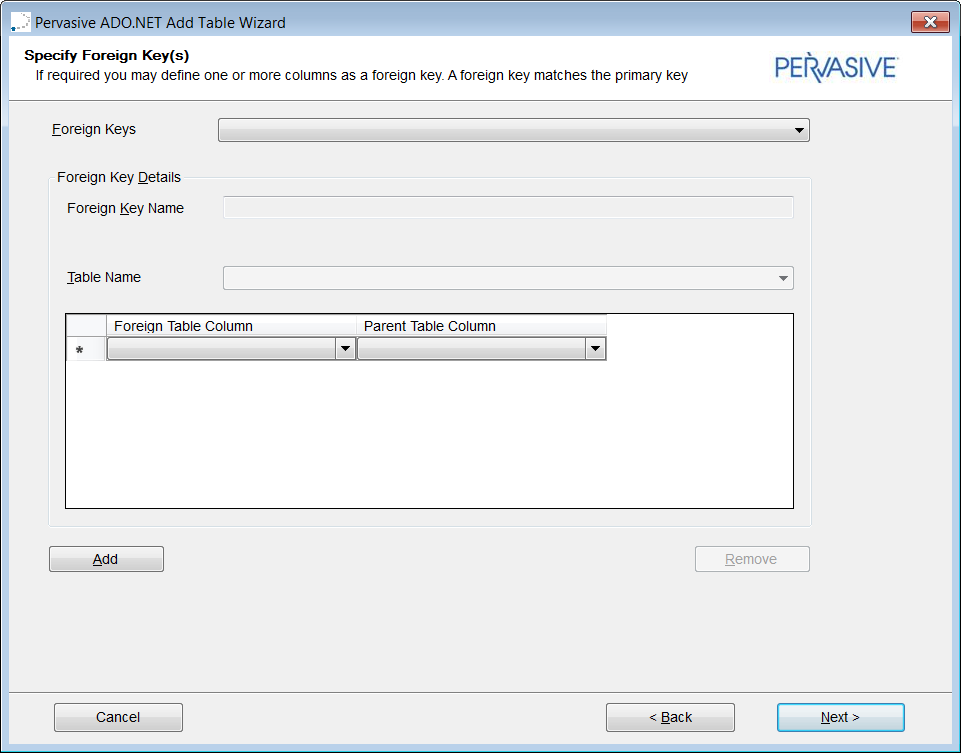Select the Parent Table Column header

click(481, 326)
